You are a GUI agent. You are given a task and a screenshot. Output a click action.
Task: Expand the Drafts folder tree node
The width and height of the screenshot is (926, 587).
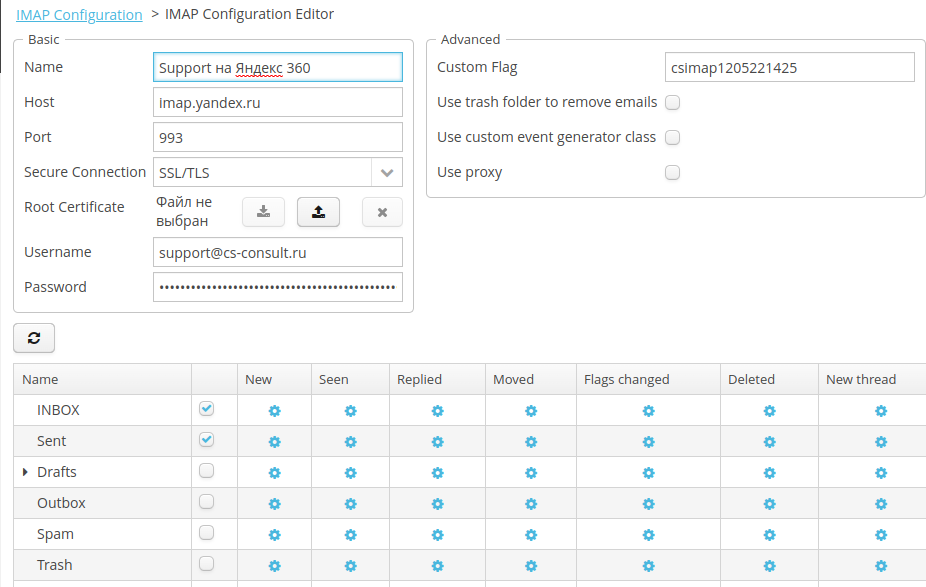click(25, 472)
